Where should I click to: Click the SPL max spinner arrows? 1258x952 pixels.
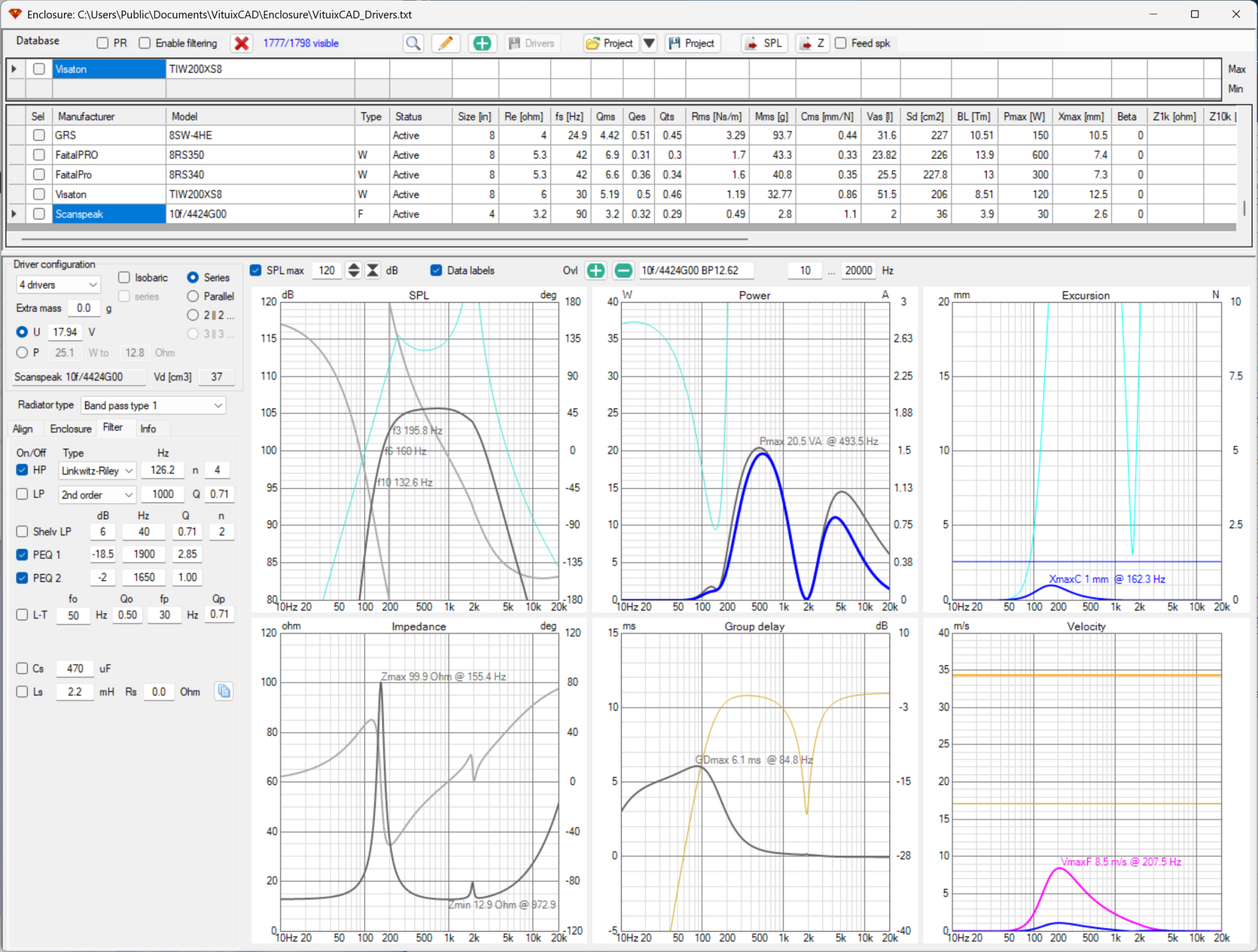click(353, 271)
